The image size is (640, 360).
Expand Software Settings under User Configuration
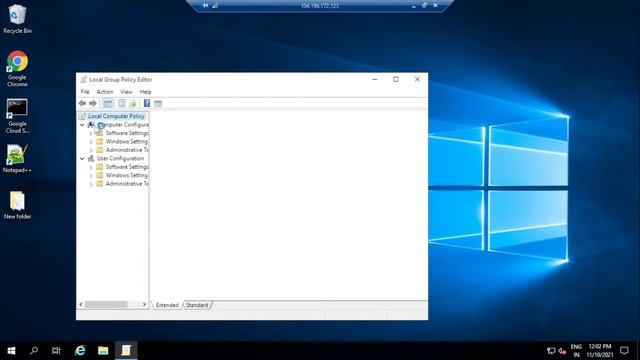[x=91, y=167]
